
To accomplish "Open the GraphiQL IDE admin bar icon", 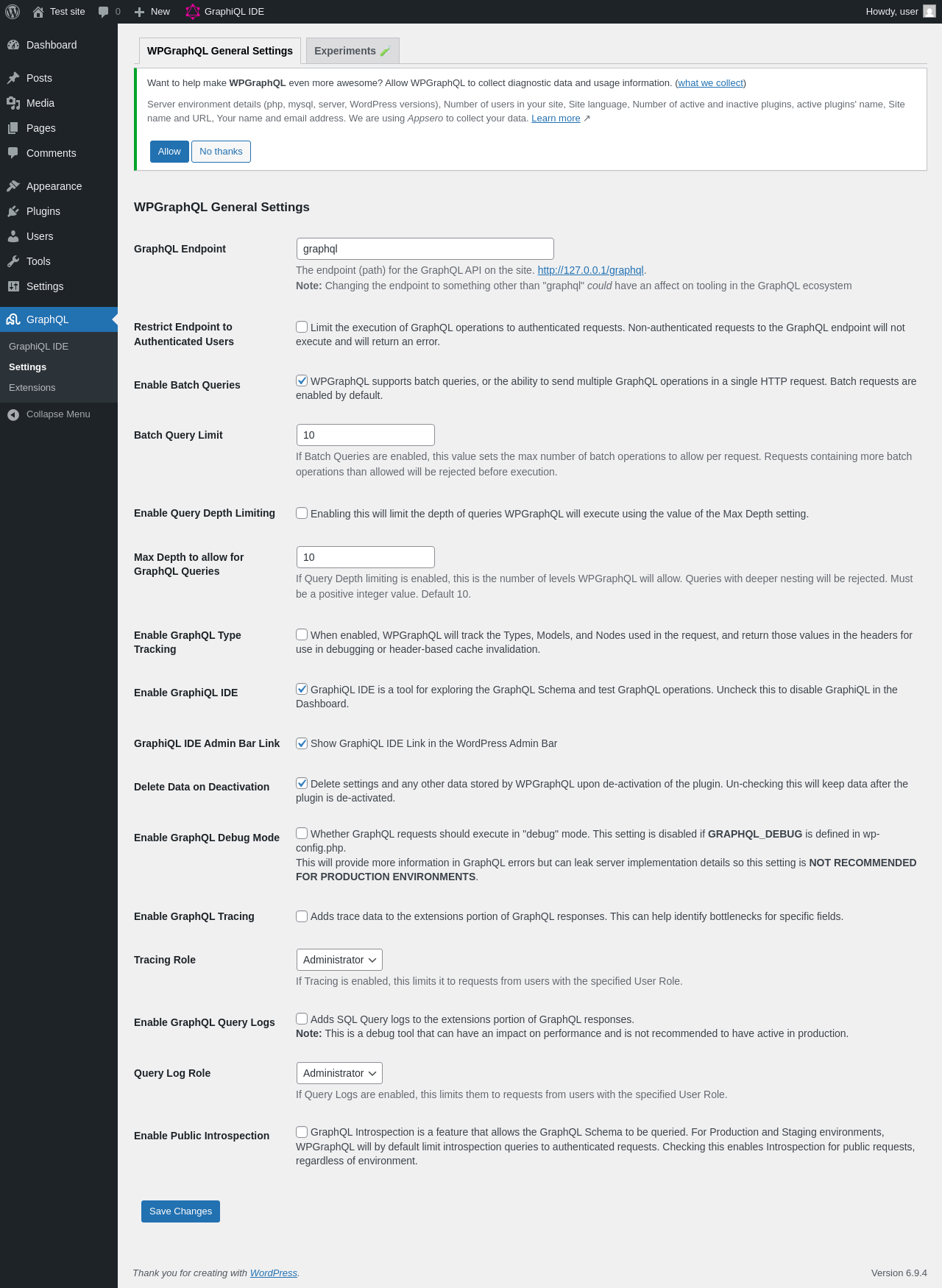I will coord(193,12).
